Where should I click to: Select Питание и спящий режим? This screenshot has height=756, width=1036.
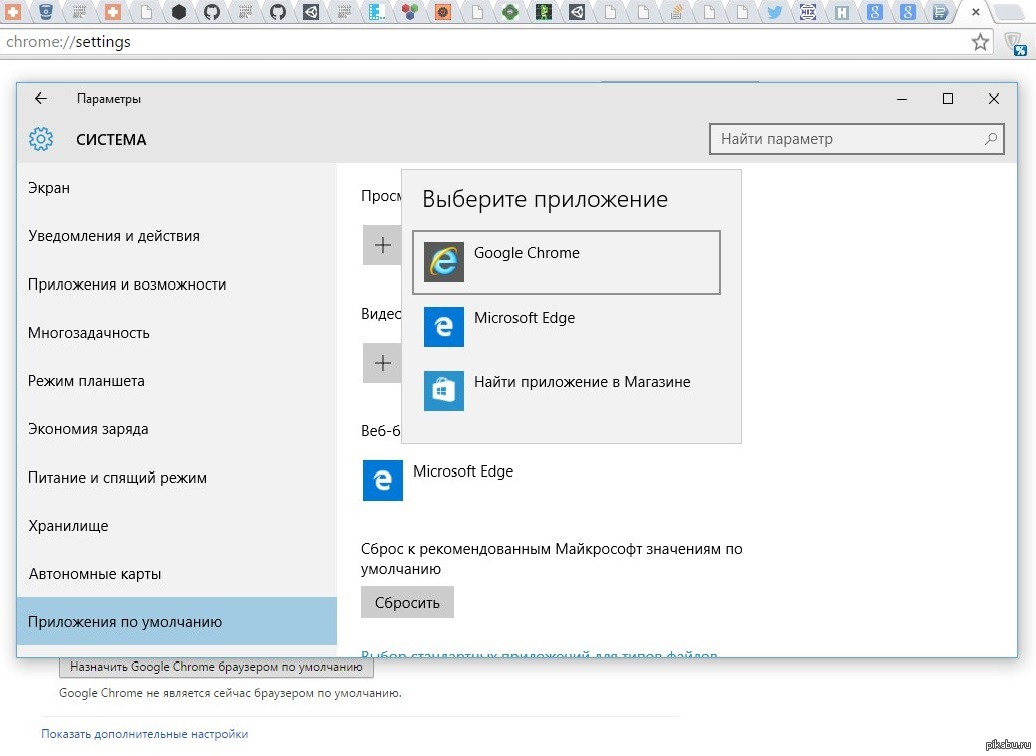click(176, 477)
